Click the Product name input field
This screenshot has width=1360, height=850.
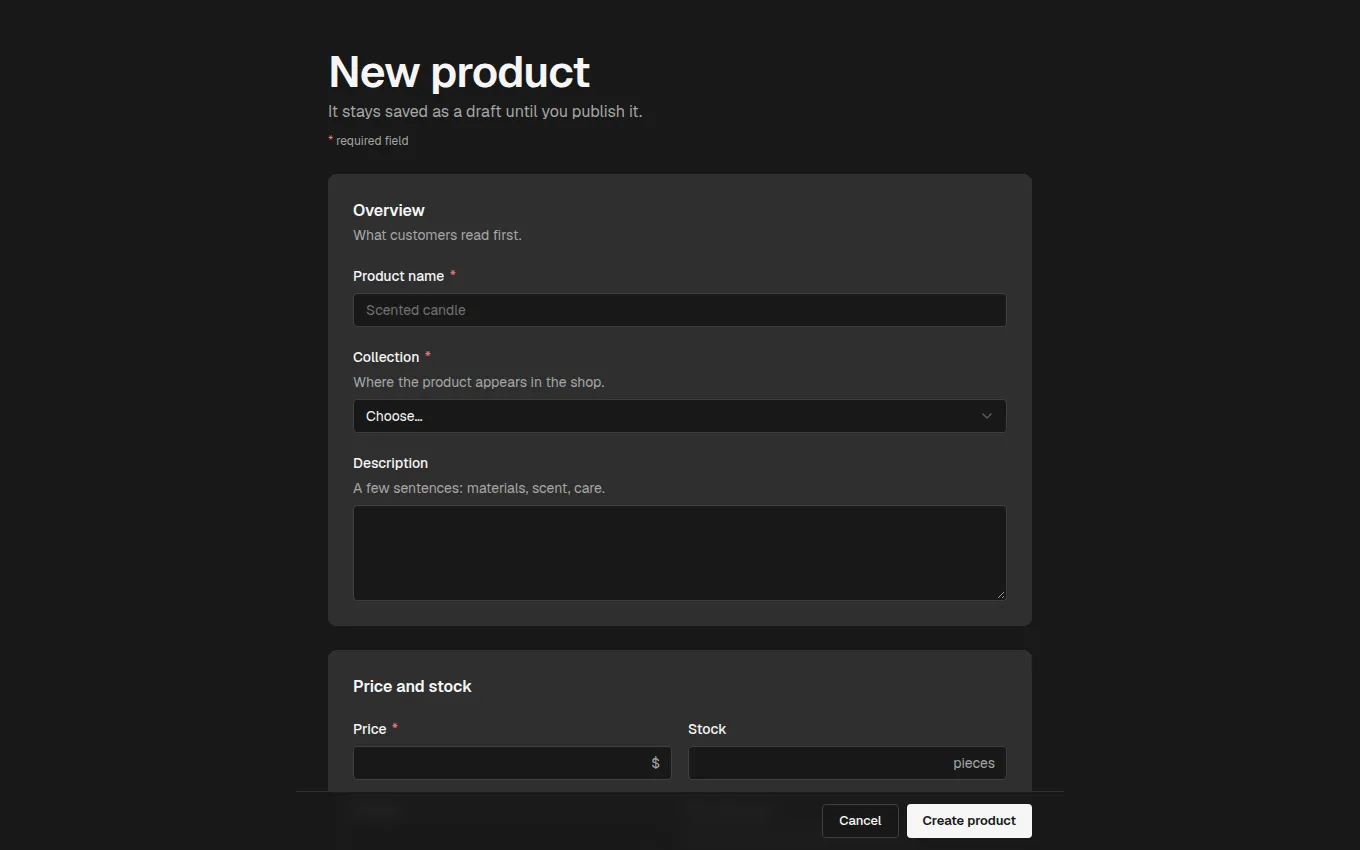679,310
